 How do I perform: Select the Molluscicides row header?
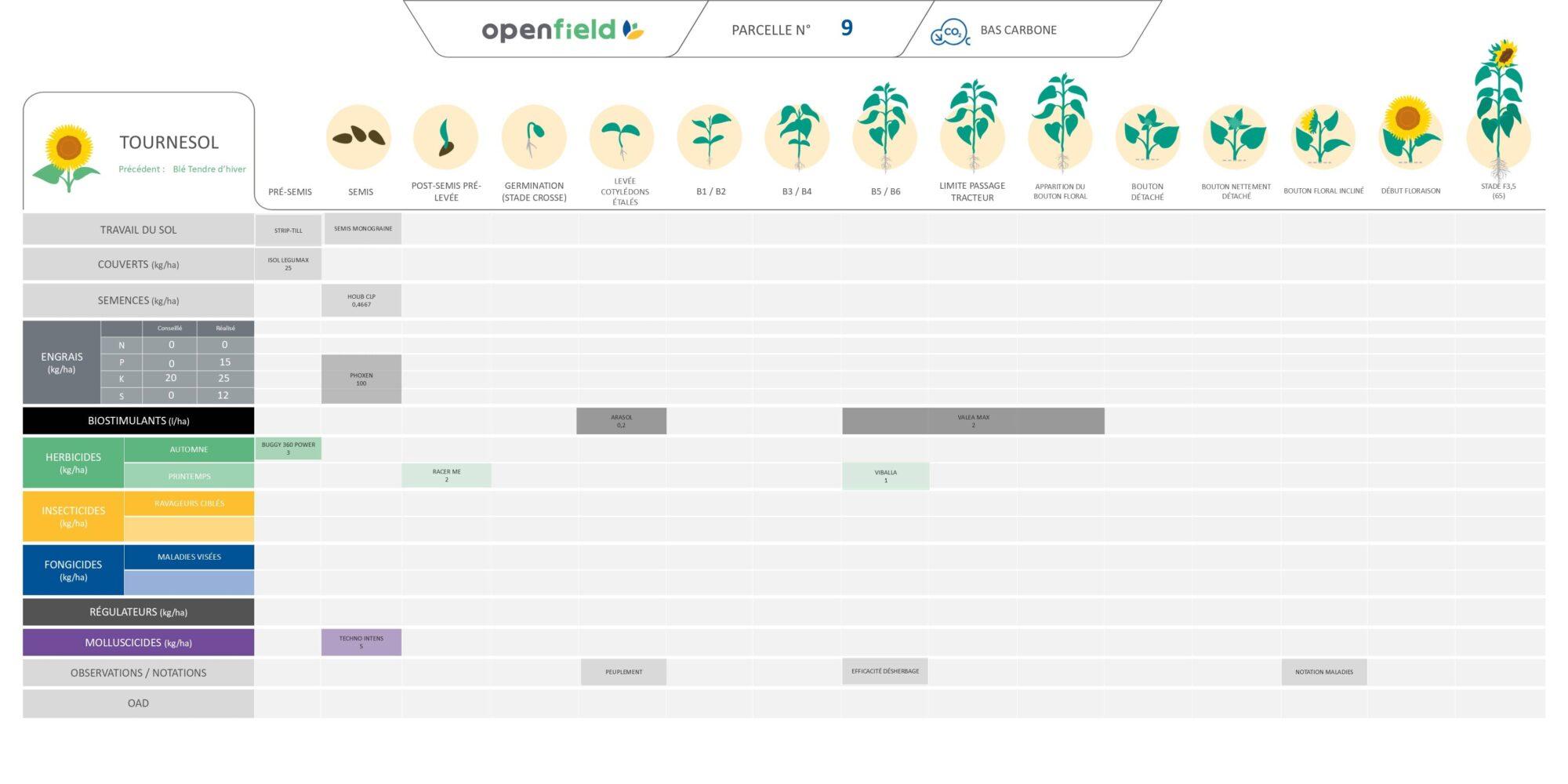tap(138, 643)
